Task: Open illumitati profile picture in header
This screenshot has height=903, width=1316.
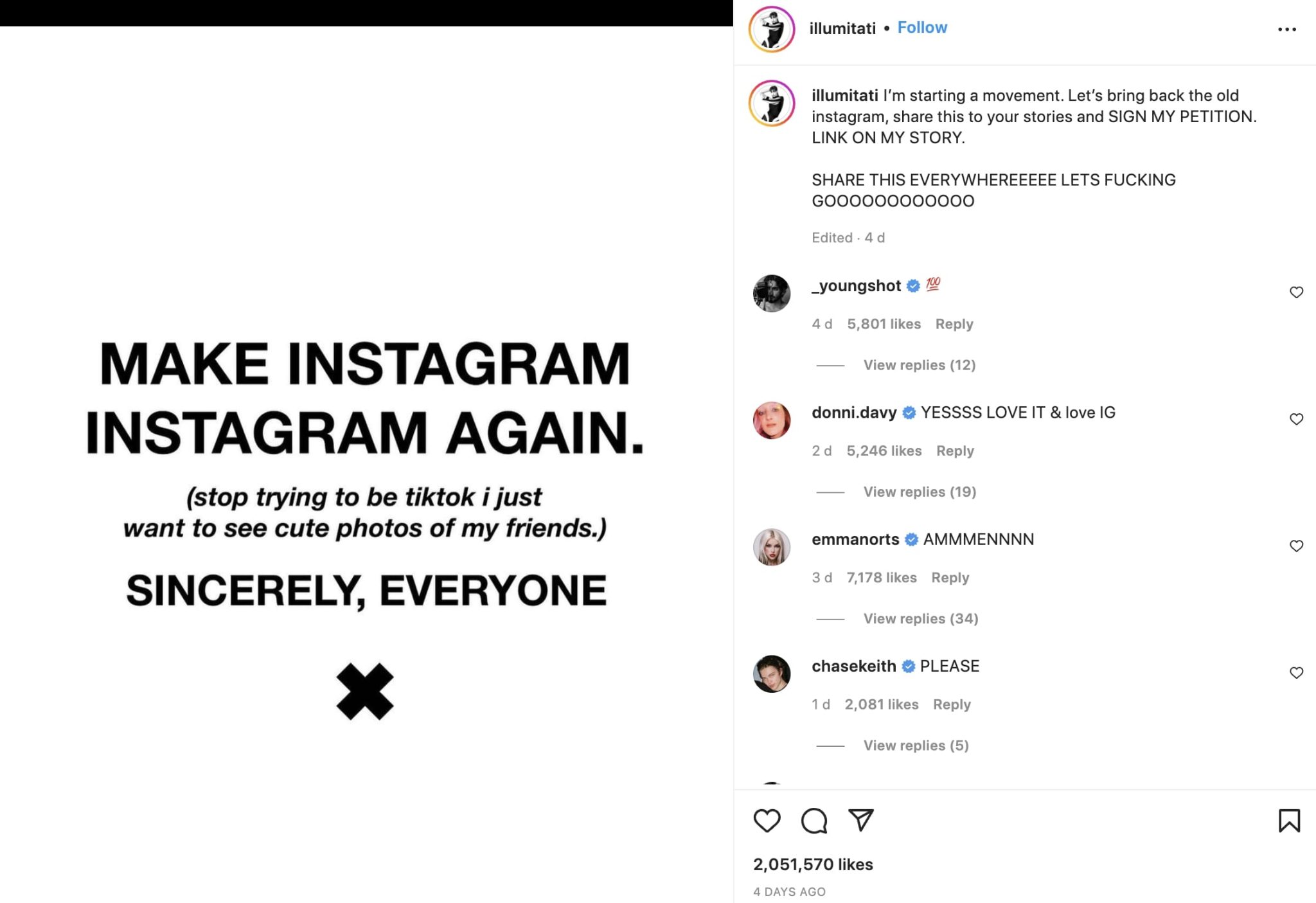Action: click(772, 30)
